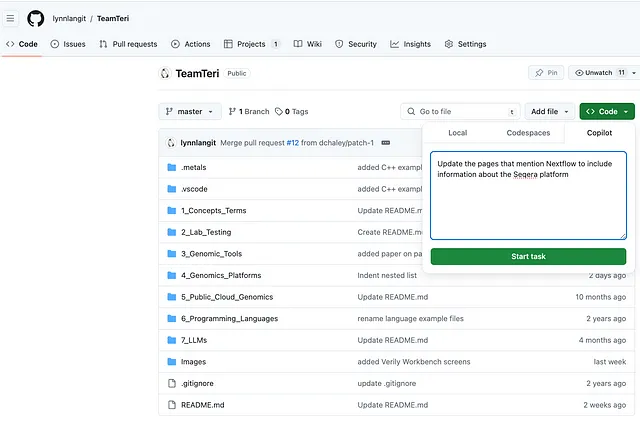
Task: Open the Add file dropdown
Action: coord(550,111)
